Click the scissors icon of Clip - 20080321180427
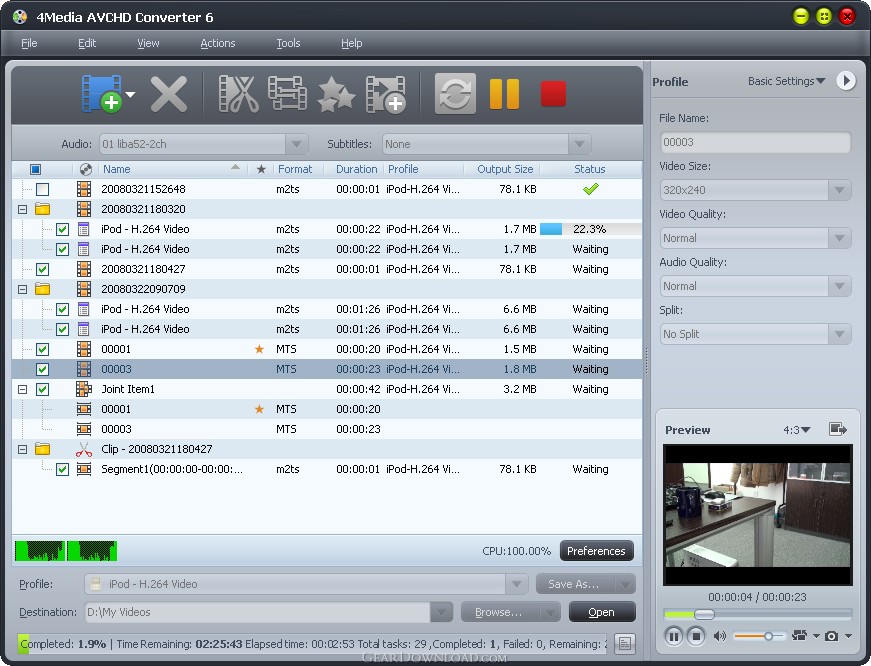The image size is (871, 666). click(84, 449)
